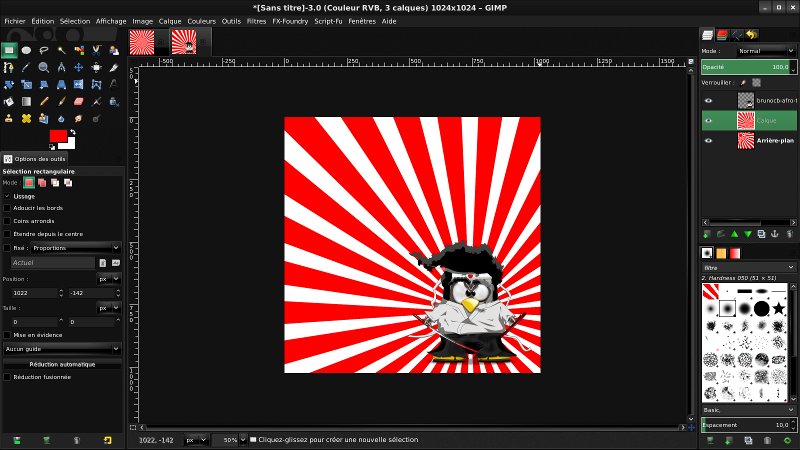
Task: Open the layer Mode Normal dropdown
Action: click(766, 51)
